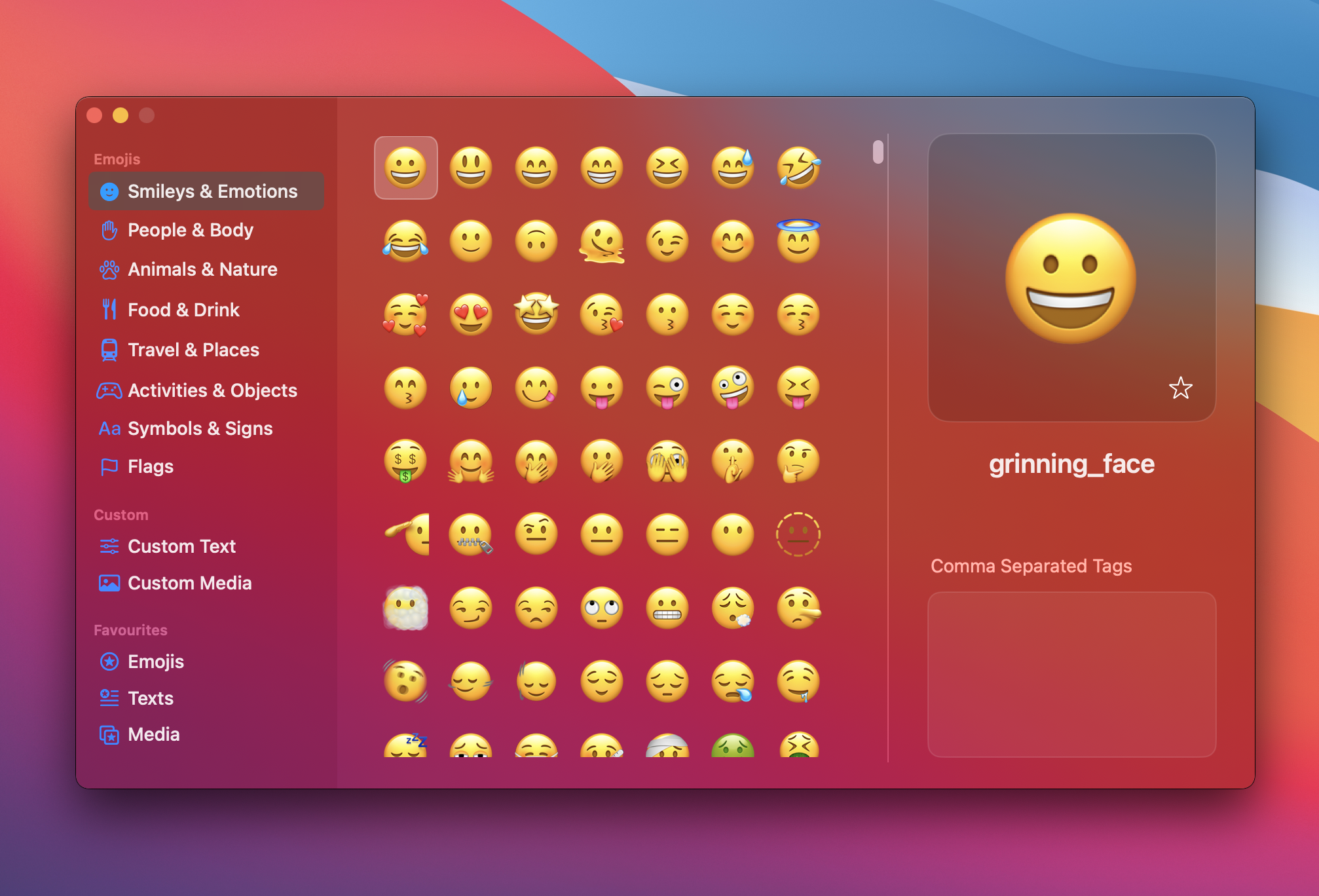Select the heart eyes emoji
Image resolution: width=1319 pixels, height=896 pixels.
(471, 314)
